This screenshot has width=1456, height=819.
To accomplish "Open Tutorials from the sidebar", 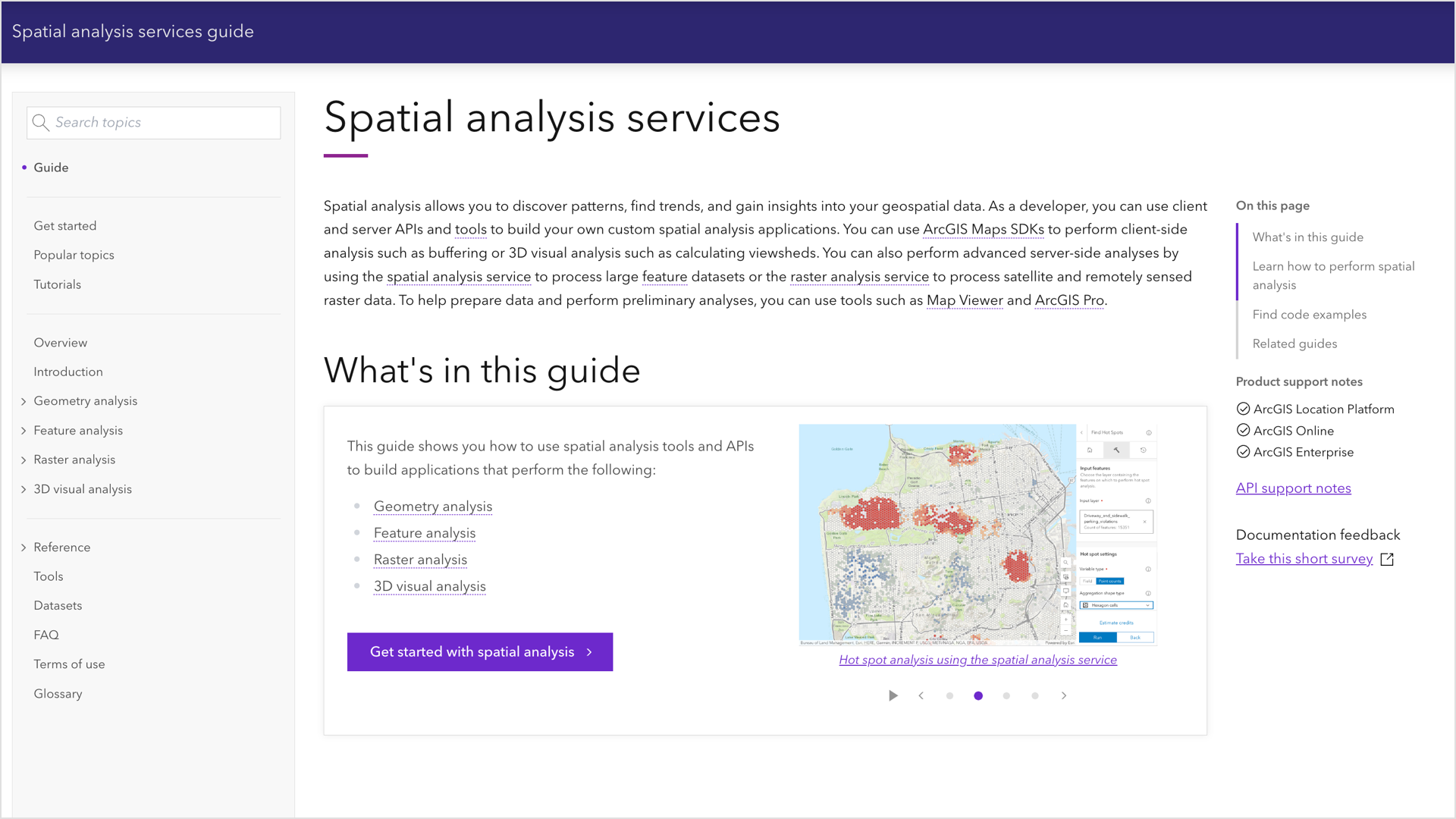I will point(57,284).
